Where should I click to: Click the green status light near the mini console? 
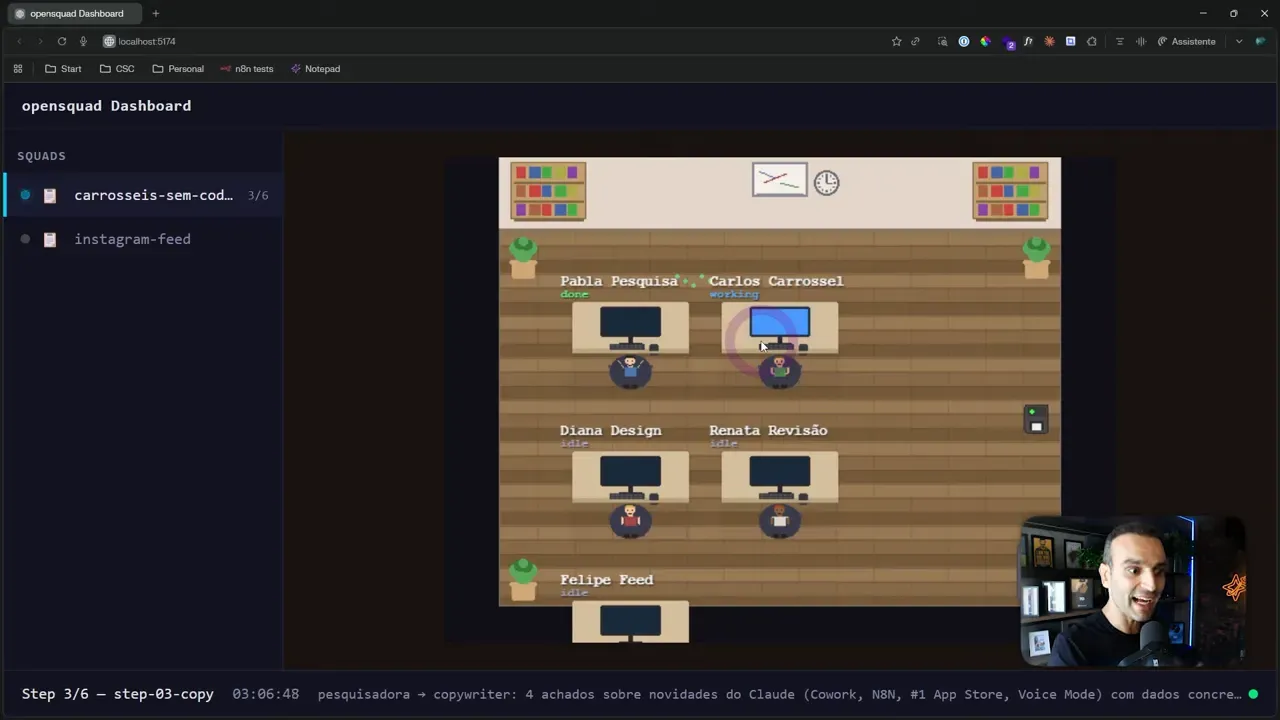pyautogui.click(x=1031, y=410)
